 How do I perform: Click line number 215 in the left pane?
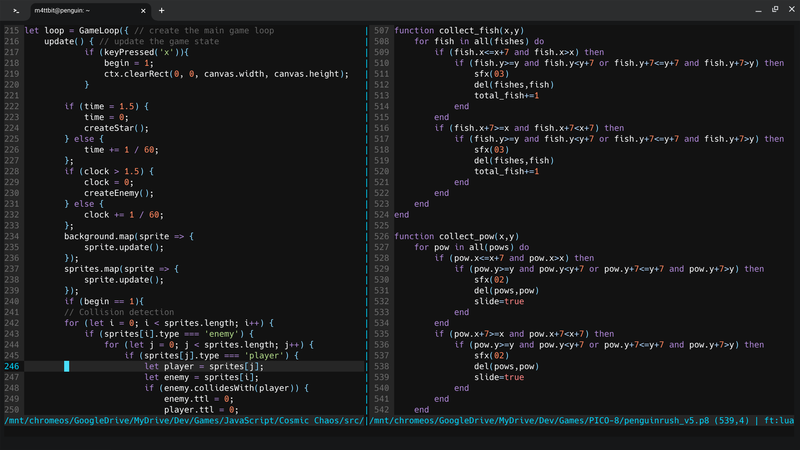11,31
